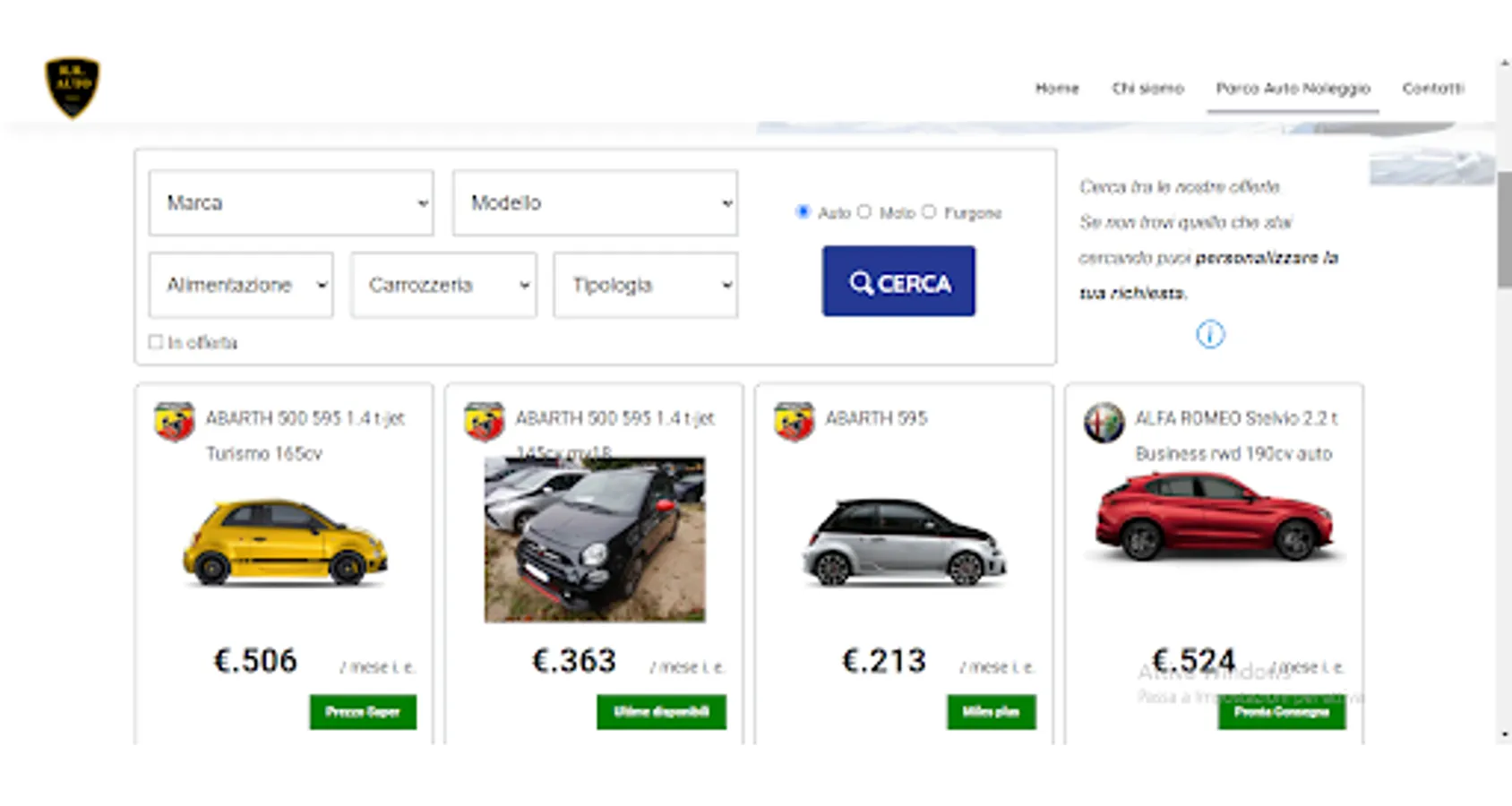Open the ALFA ROMEO Stelvio 2.2 t title
This screenshot has height=806, width=1512.
tap(1236, 435)
